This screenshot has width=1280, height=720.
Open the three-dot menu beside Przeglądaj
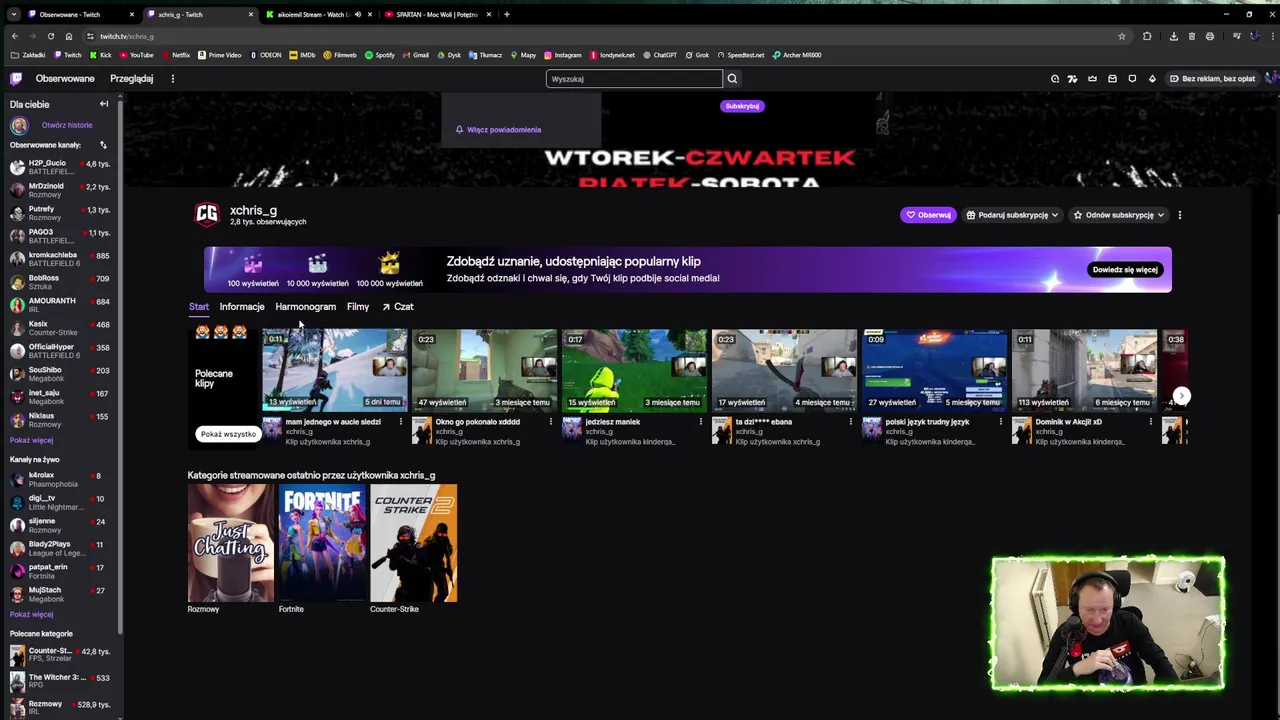(172, 78)
